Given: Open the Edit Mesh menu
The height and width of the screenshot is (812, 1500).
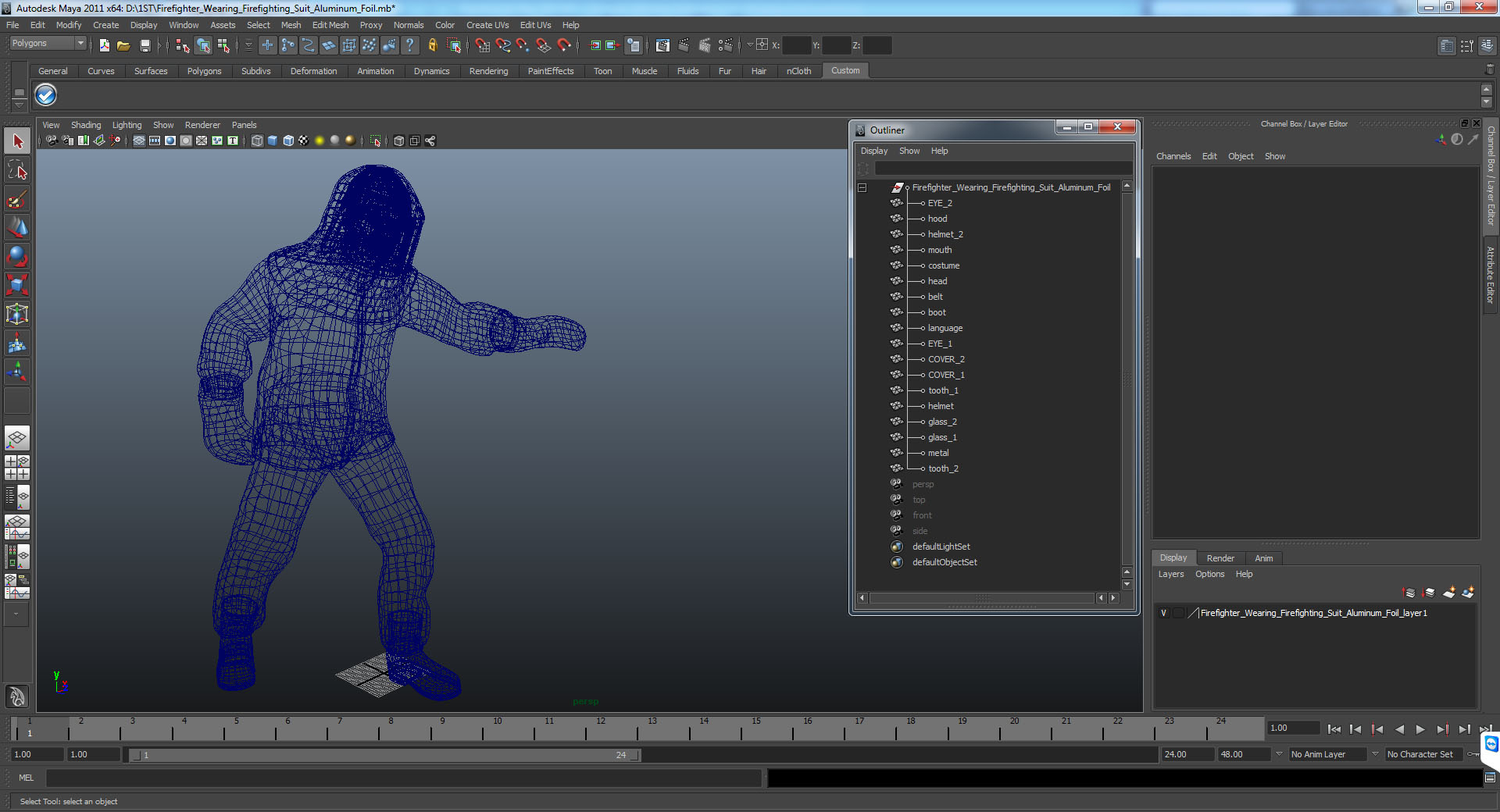Looking at the screenshot, I should tap(330, 25).
